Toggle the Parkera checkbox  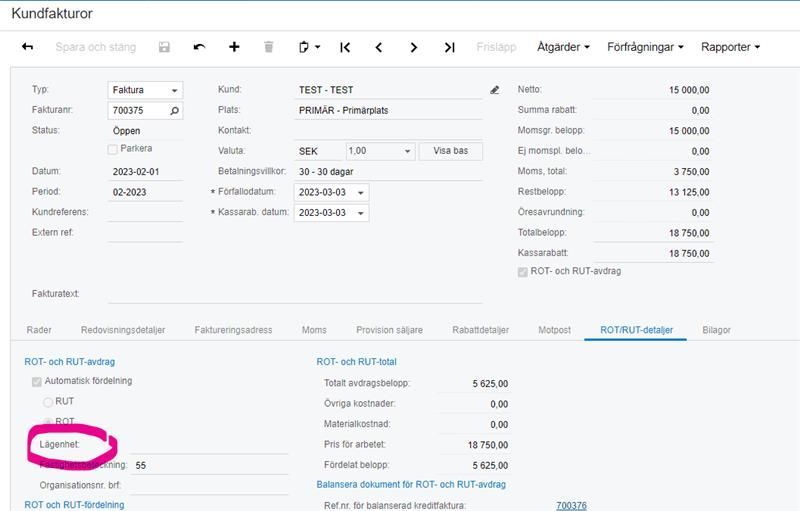point(113,149)
